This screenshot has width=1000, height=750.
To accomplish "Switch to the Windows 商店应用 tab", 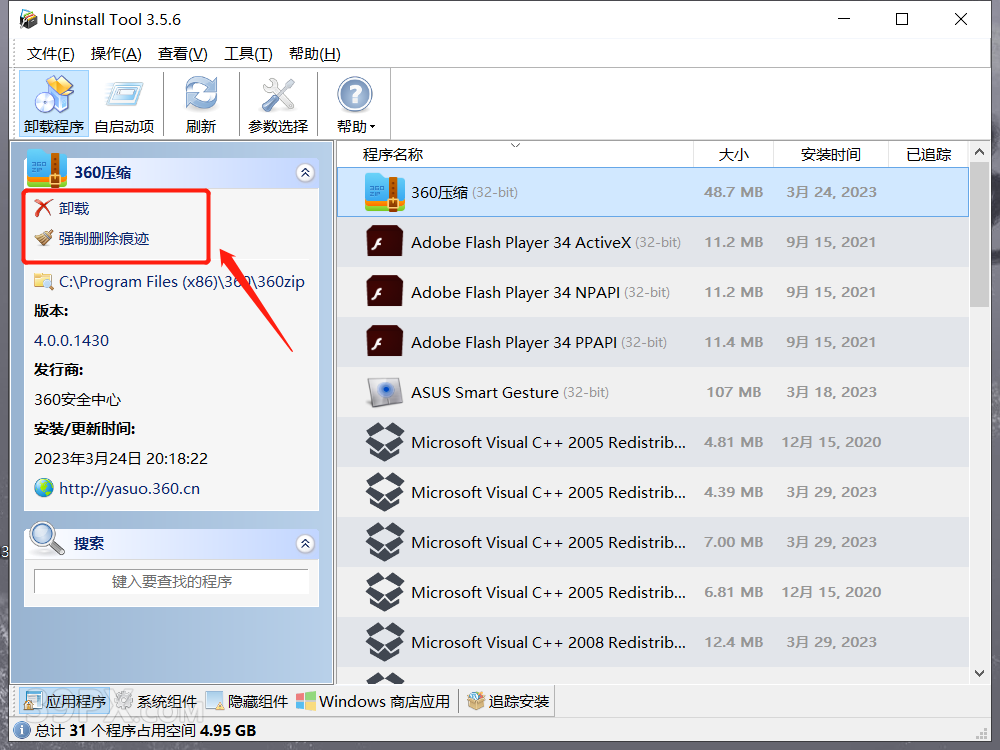I will 373,701.
